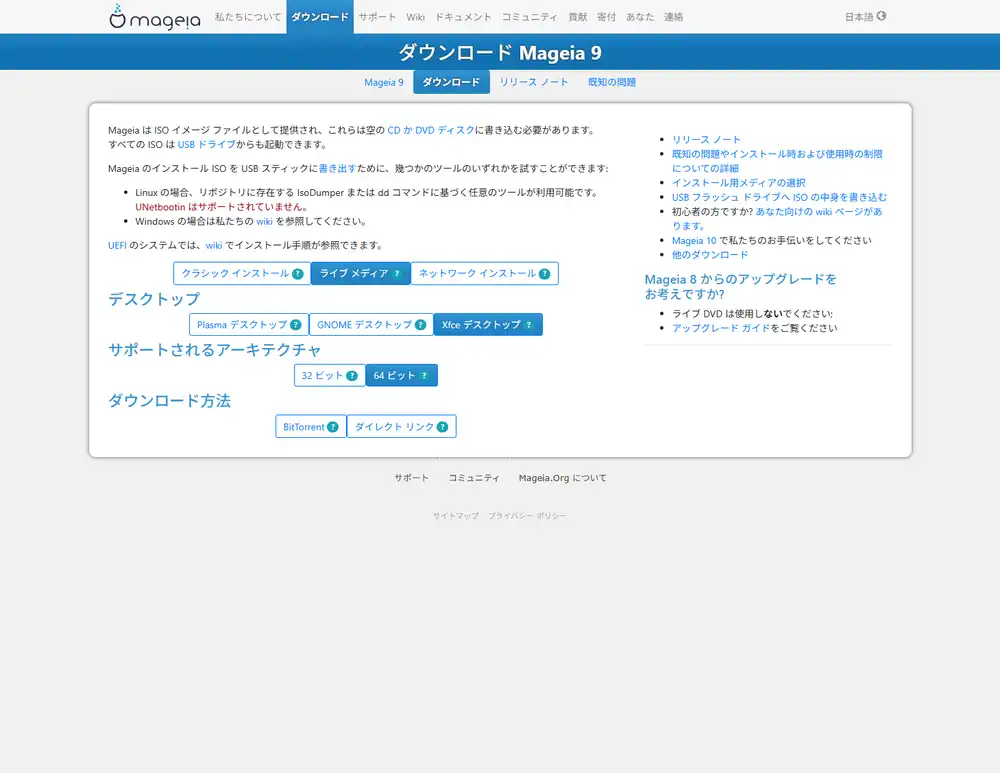
Task: Open あなた向けの wiki ページ link
Action: [x=819, y=212]
